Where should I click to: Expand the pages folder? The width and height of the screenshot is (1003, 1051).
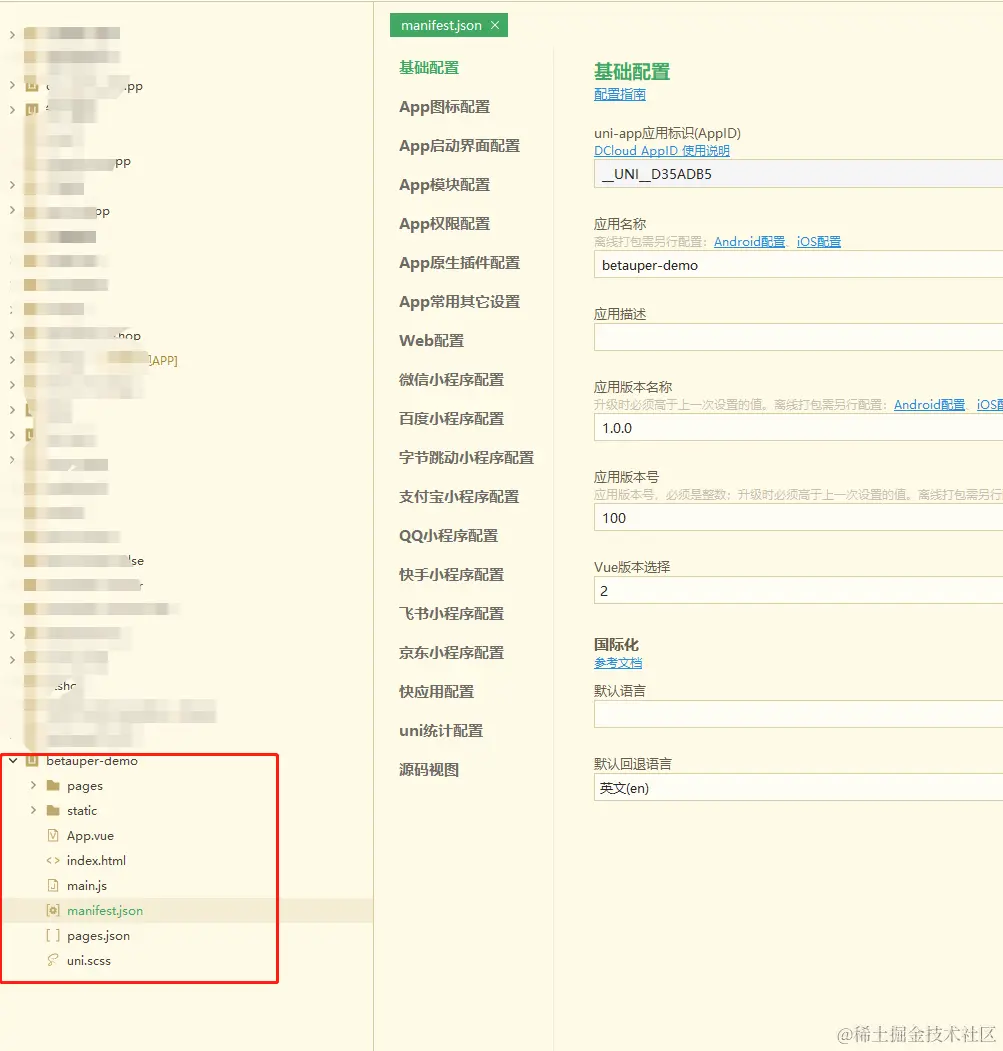(34, 785)
